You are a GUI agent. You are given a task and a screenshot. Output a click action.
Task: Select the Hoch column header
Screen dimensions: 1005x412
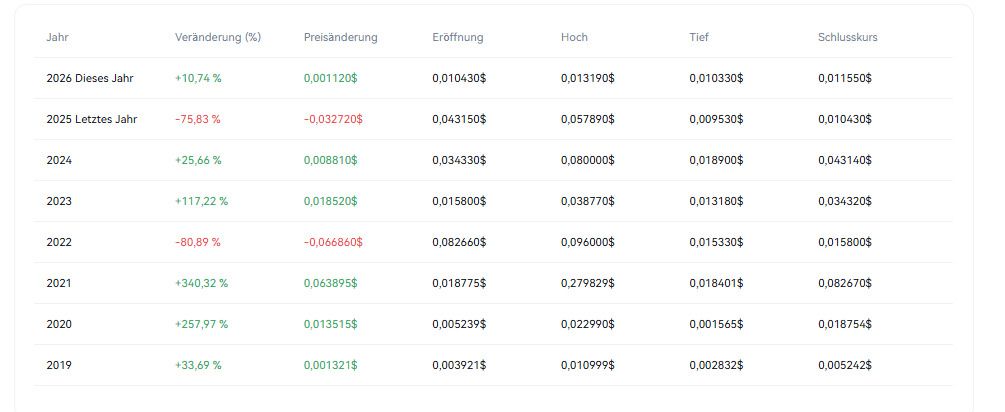click(574, 38)
